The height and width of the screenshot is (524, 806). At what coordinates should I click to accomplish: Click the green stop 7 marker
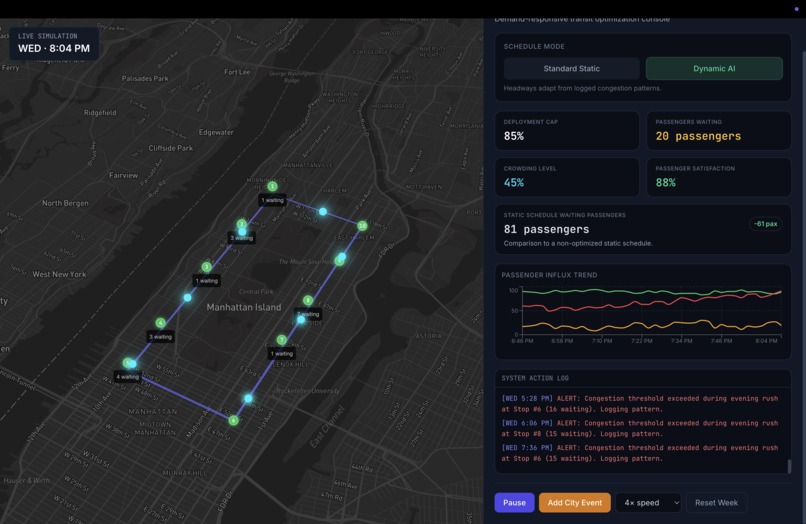[x=281, y=339]
